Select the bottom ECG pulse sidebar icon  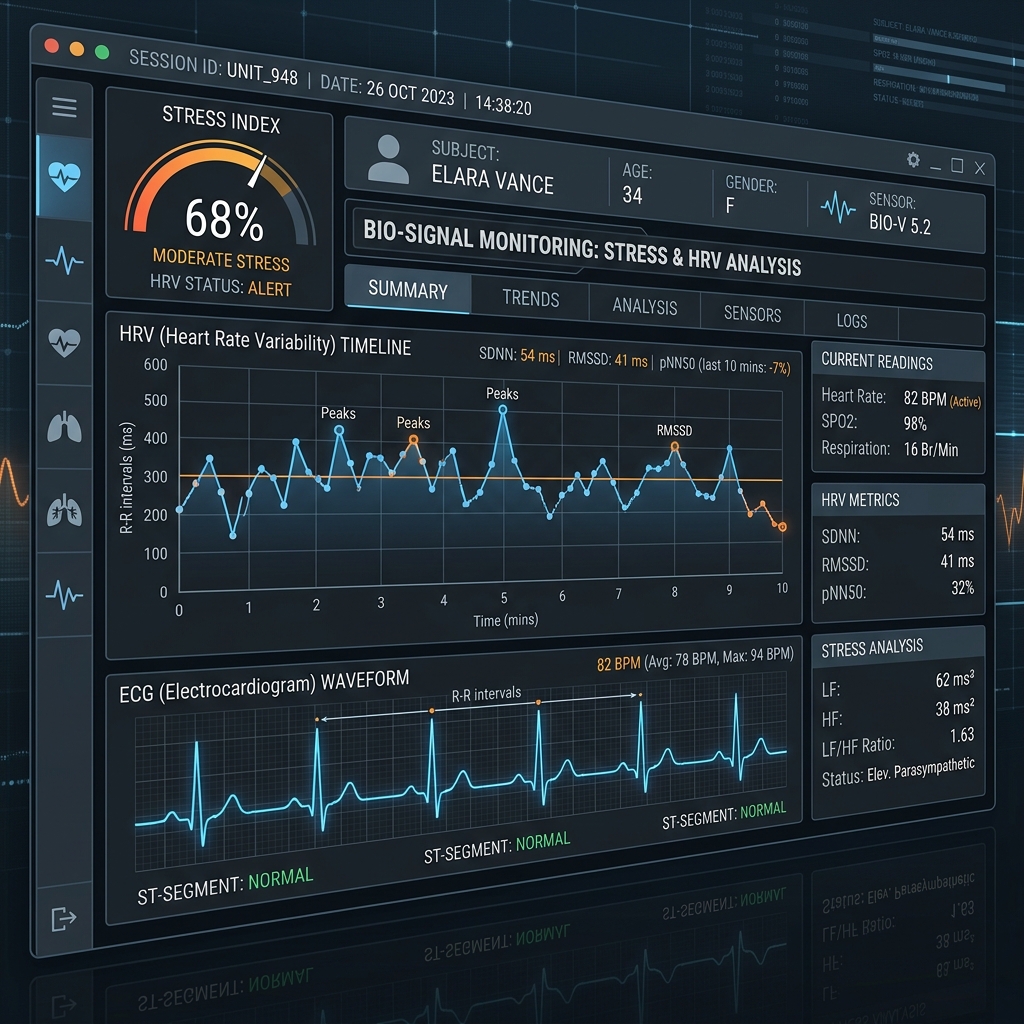pos(64,595)
